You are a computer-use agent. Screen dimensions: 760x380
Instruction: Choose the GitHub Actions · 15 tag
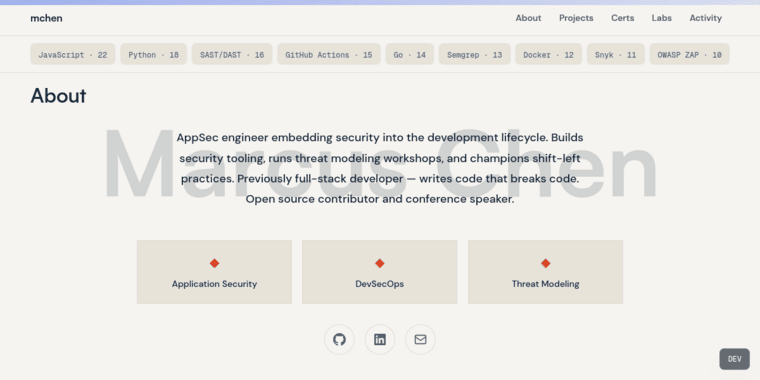pos(329,54)
